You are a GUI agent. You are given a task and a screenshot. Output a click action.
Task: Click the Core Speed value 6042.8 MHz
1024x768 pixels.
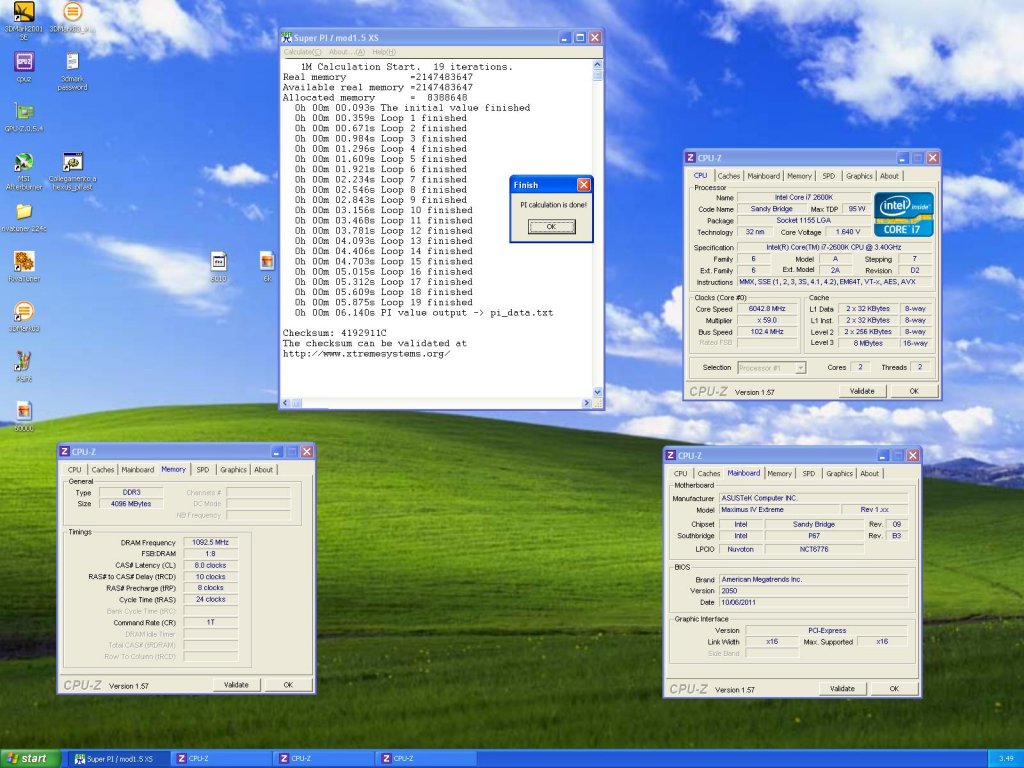click(767, 309)
